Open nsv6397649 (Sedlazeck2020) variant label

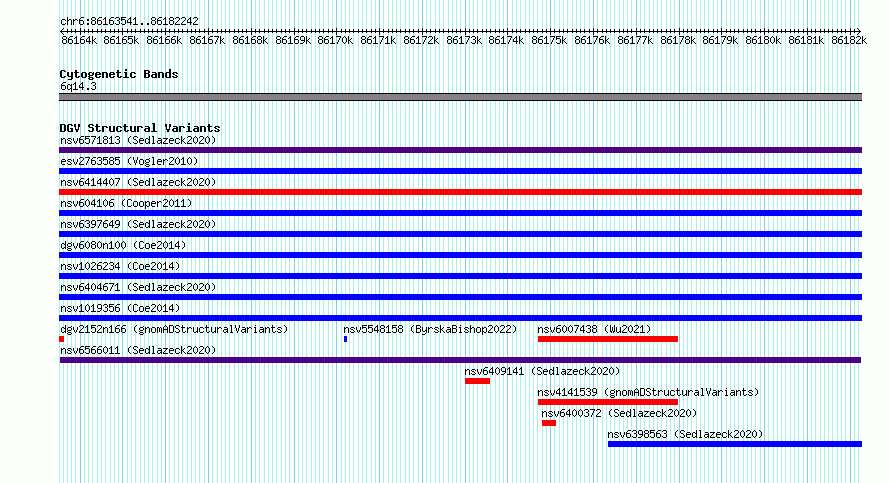[x=138, y=224]
